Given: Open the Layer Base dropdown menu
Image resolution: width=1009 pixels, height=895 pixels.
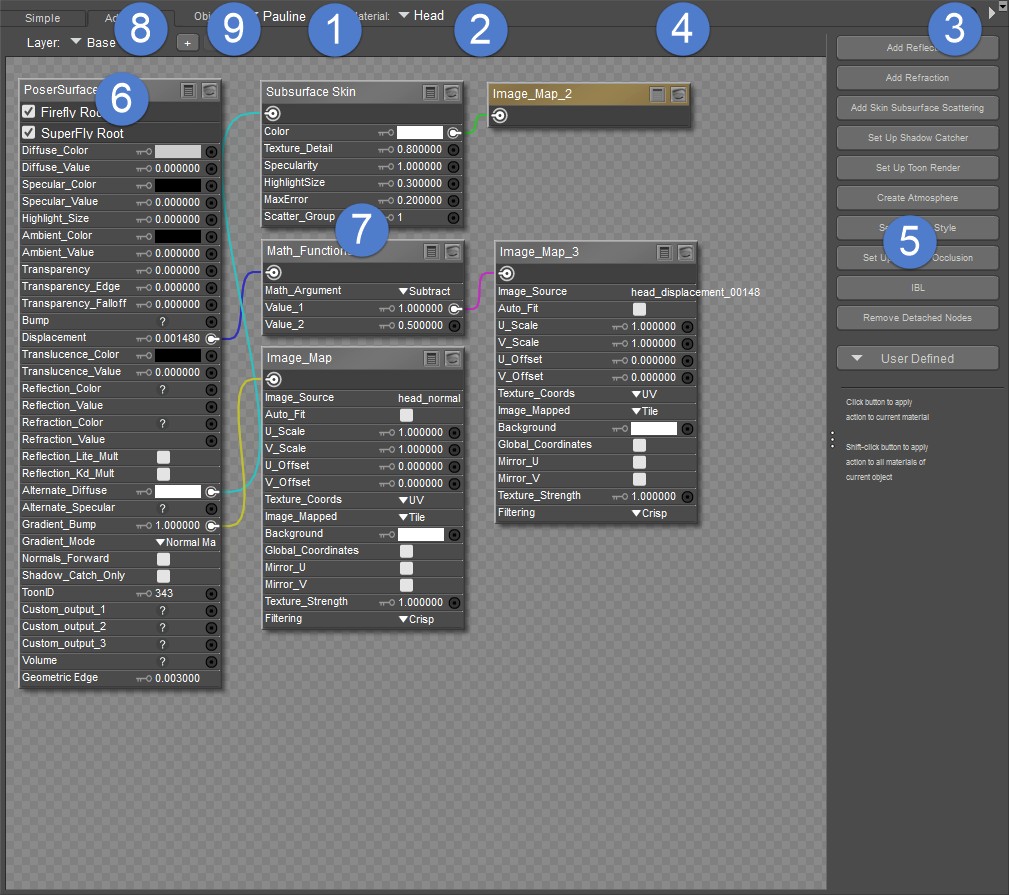Looking at the screenshot, I should pyautogui.click(x=93, y=43).
